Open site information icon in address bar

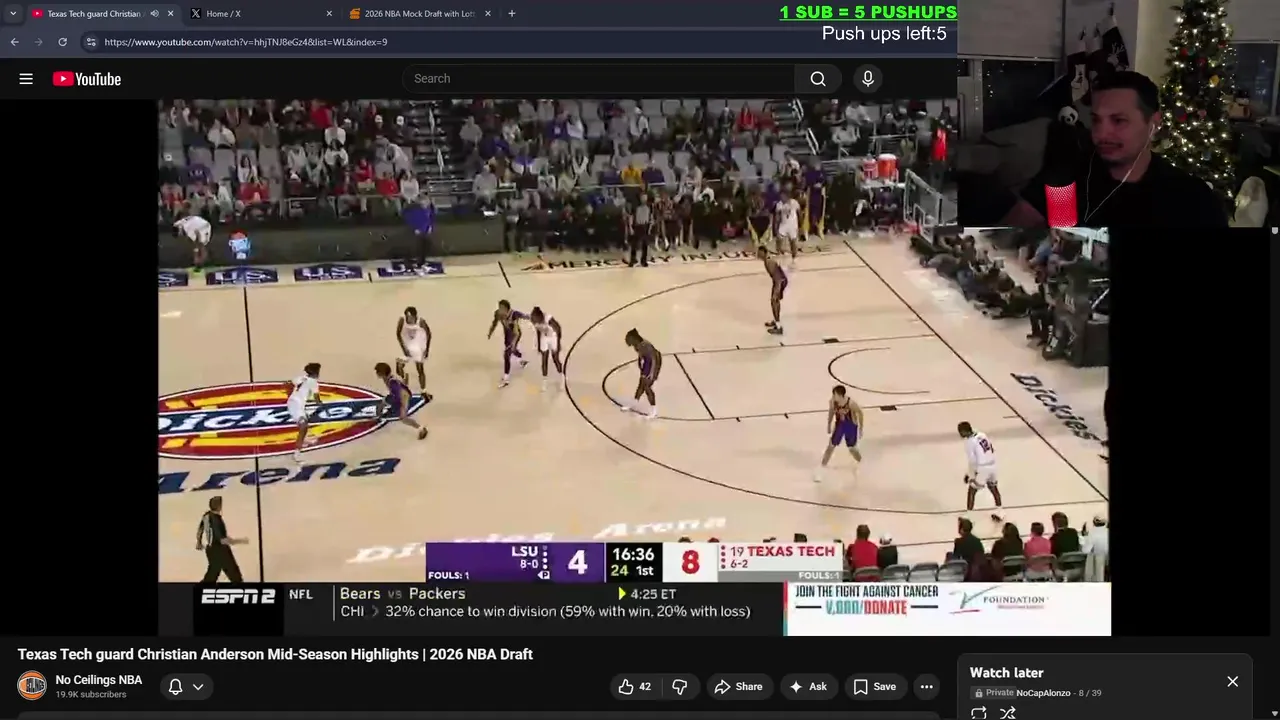[x=91, y=42]
